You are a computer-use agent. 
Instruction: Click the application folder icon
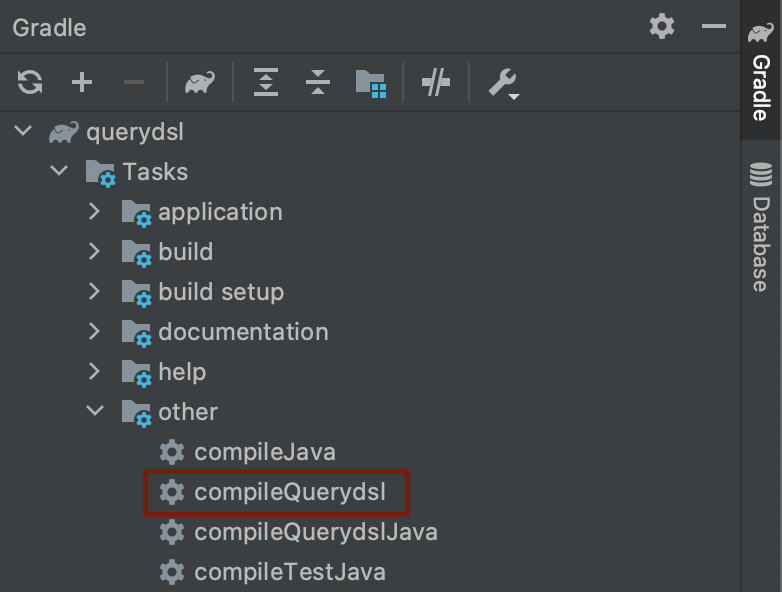coord(137,213)
